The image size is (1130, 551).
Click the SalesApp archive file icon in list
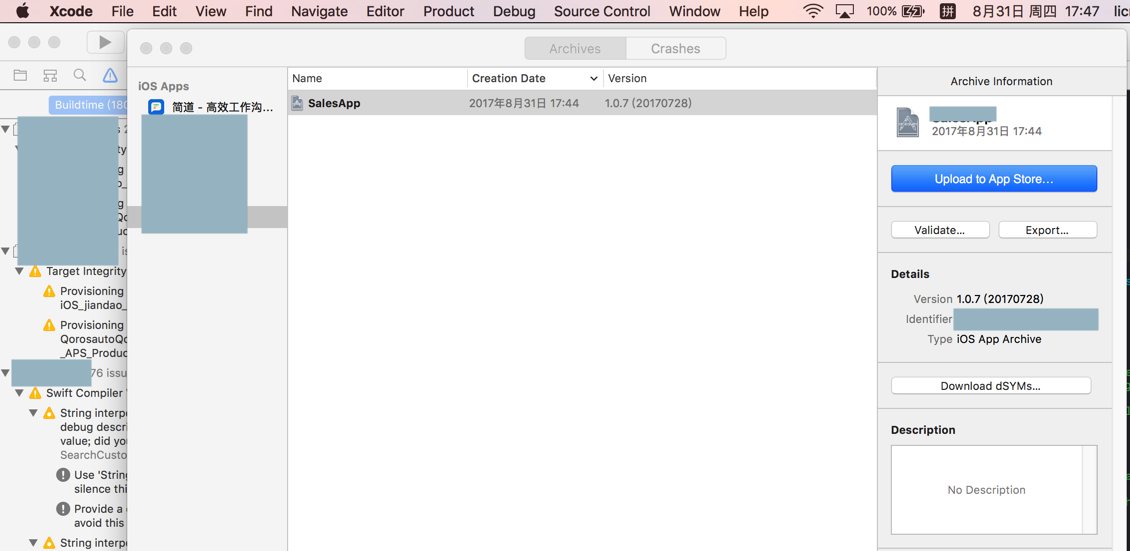297,103
